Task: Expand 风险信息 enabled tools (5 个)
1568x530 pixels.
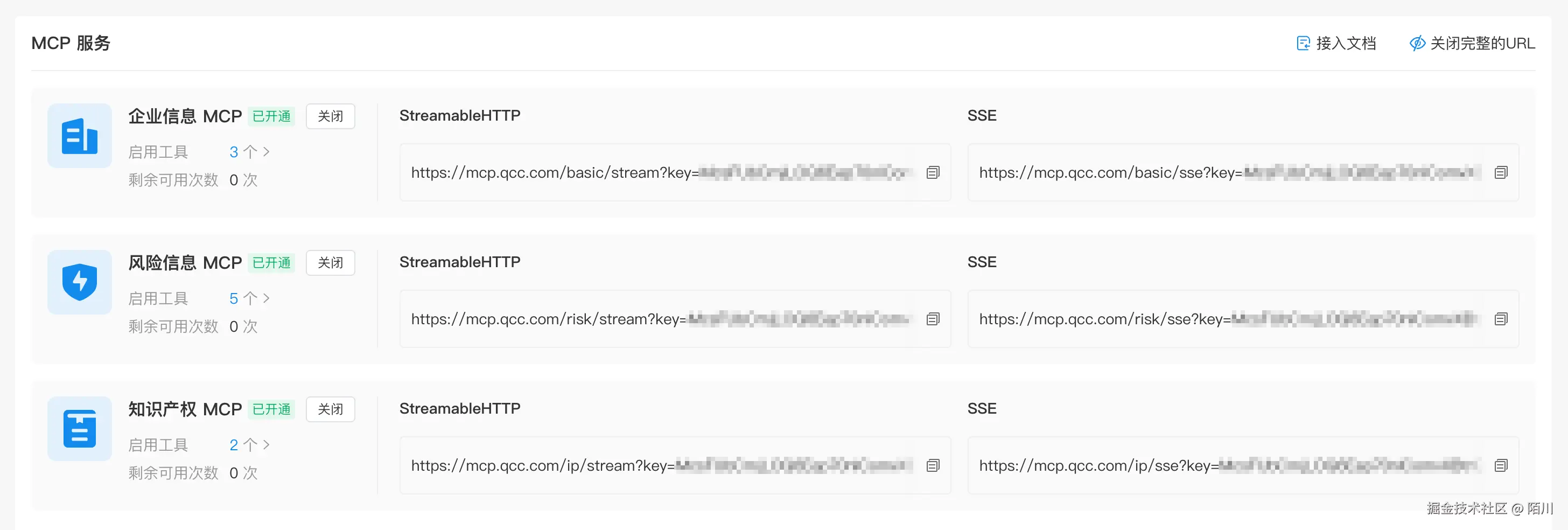Action: [249, 298]
